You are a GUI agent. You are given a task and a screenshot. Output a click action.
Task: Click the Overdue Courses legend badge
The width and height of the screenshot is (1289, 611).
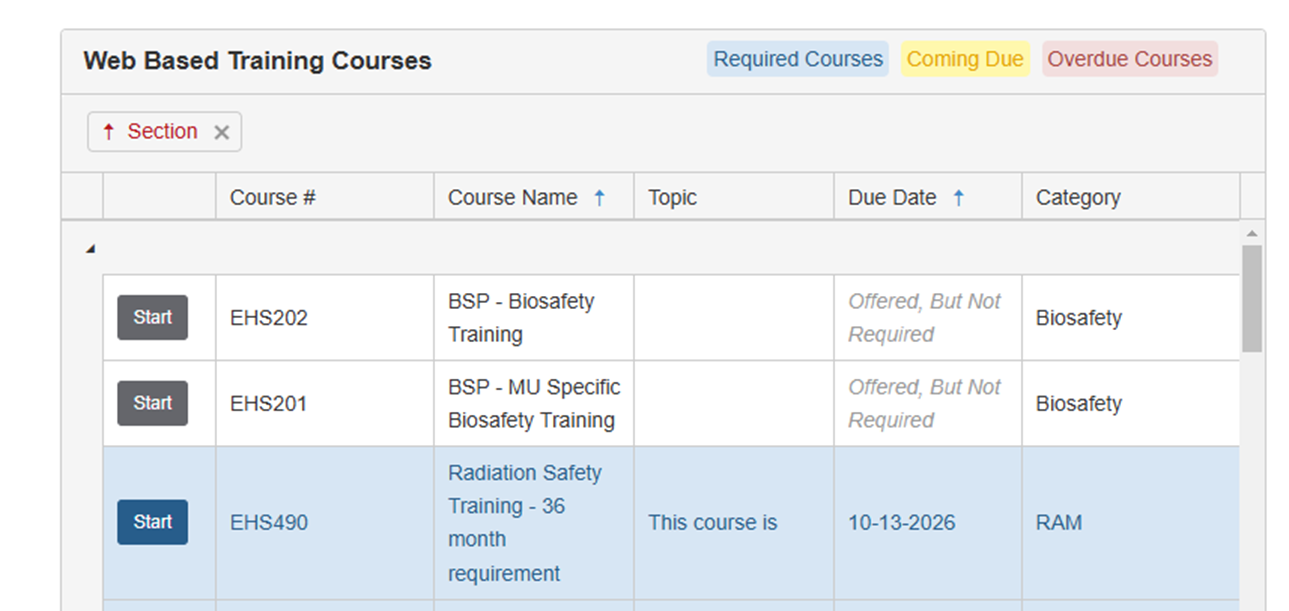tap(1129, 59)
